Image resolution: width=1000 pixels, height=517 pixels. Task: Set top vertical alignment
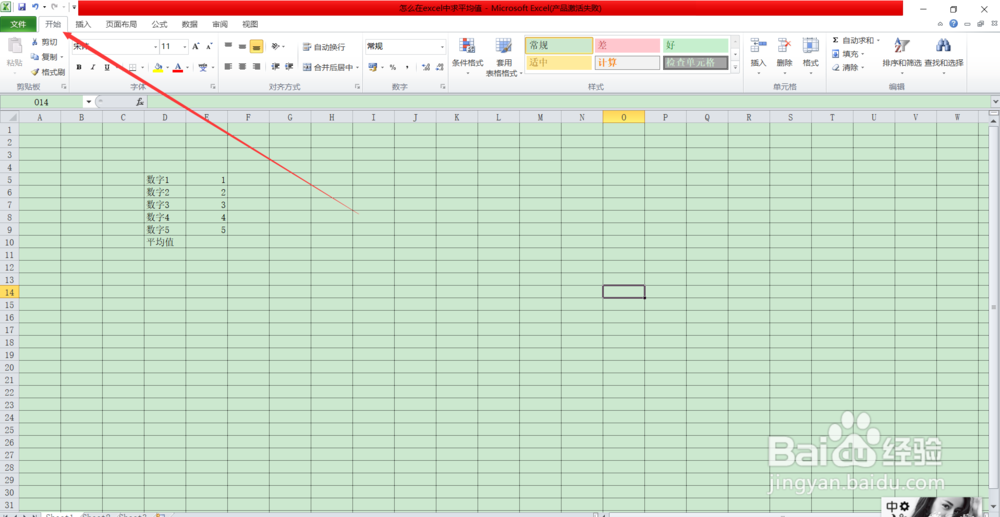pos(228,47)
